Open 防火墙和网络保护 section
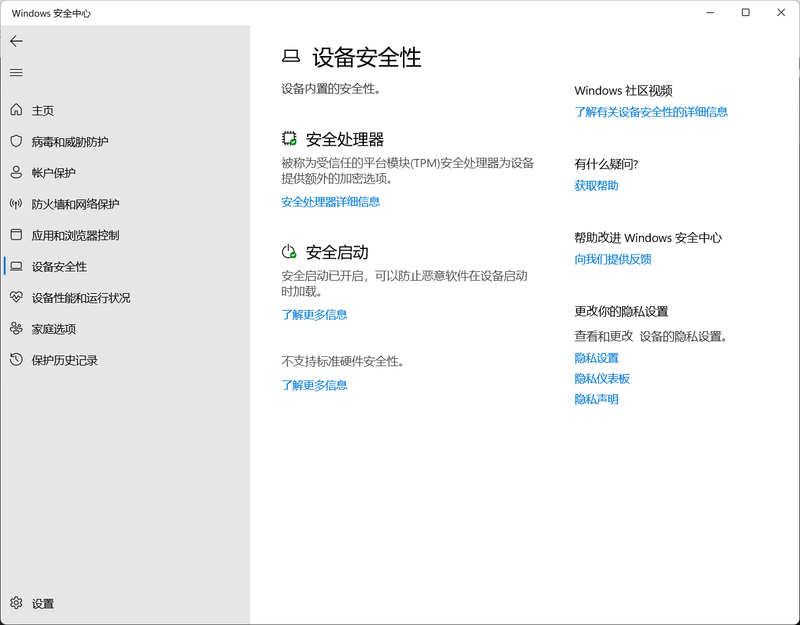This screenshot has height=625, width=800. click(x=76, y=204)
